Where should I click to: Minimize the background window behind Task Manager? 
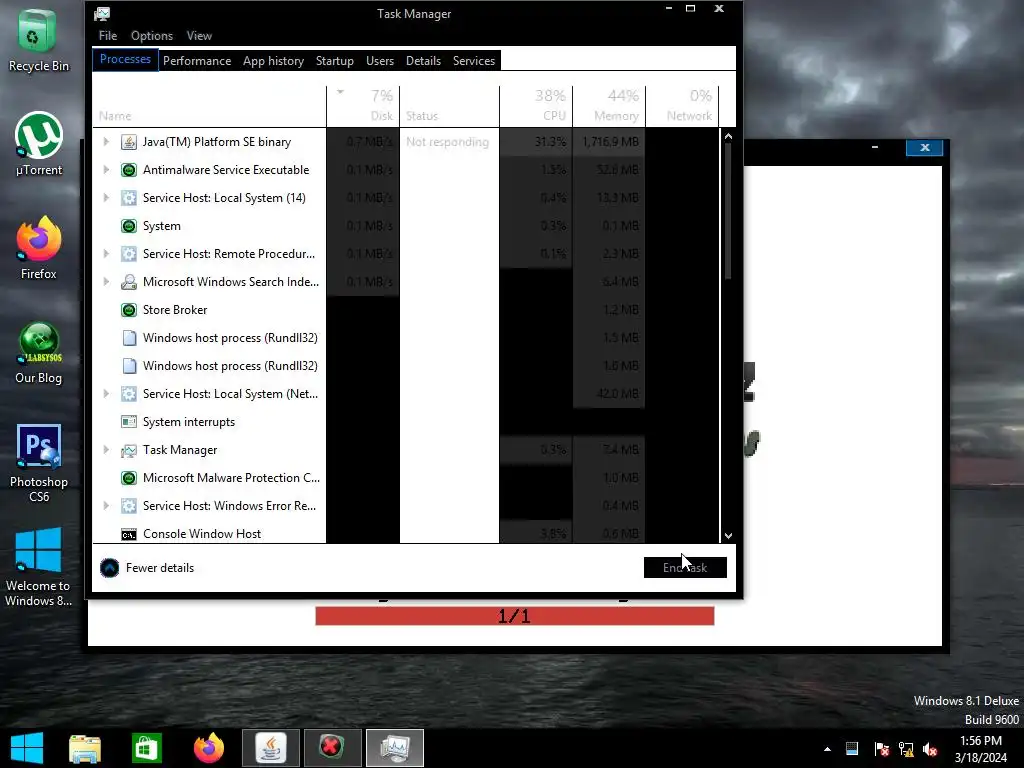875,148
